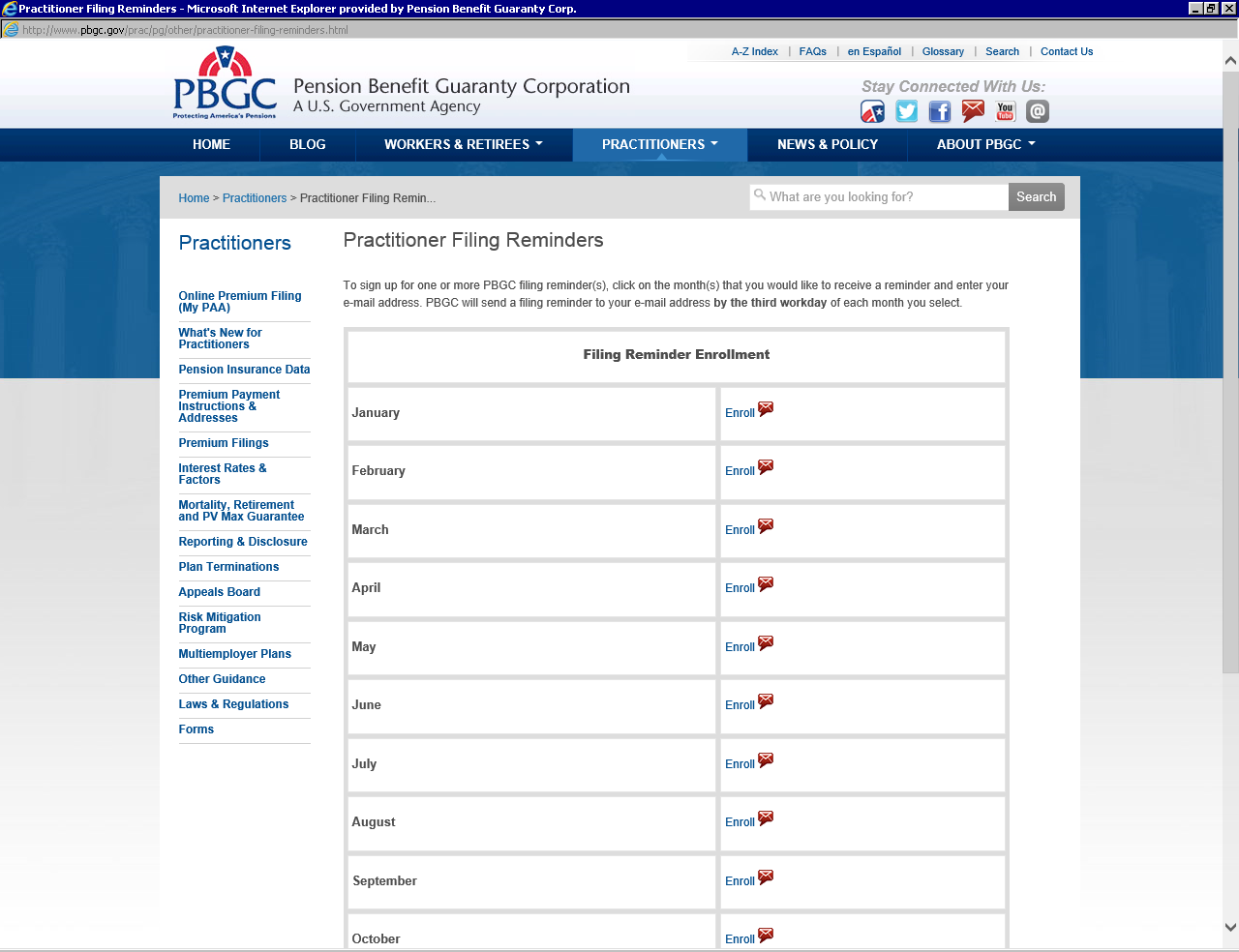Click the June enroll envelope icon
Screen dimensions: 1239x952
tap(766, 701)
